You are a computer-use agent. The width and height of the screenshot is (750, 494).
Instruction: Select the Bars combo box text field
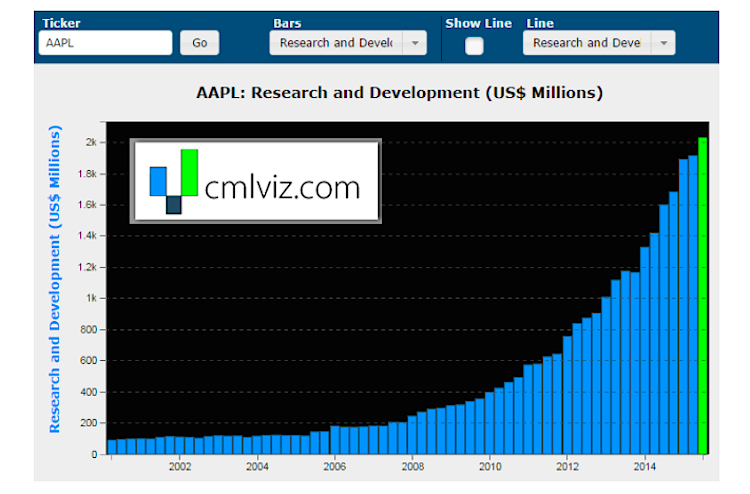[x=336, y=43]
